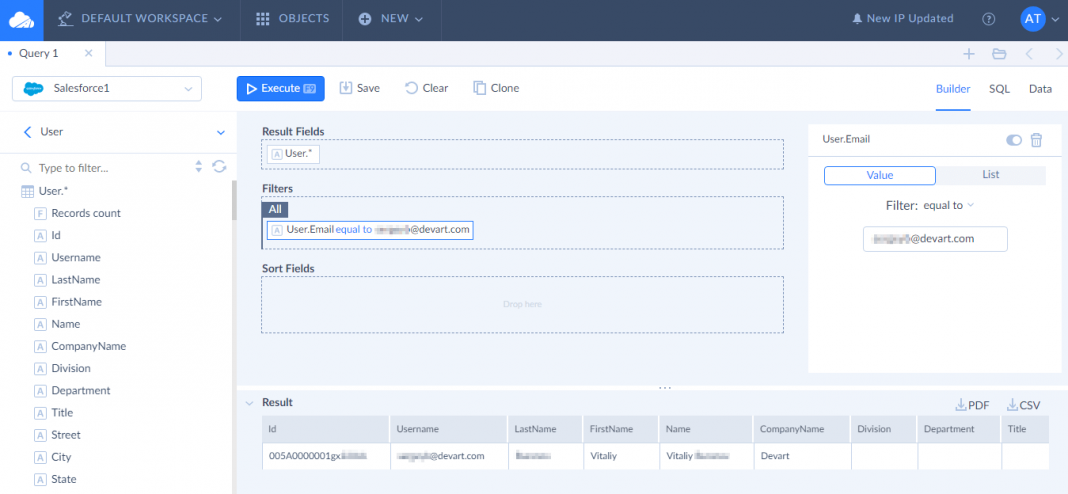1068x494 pixels.
Task: Switch filter mode to List
Action: point(990,175)
